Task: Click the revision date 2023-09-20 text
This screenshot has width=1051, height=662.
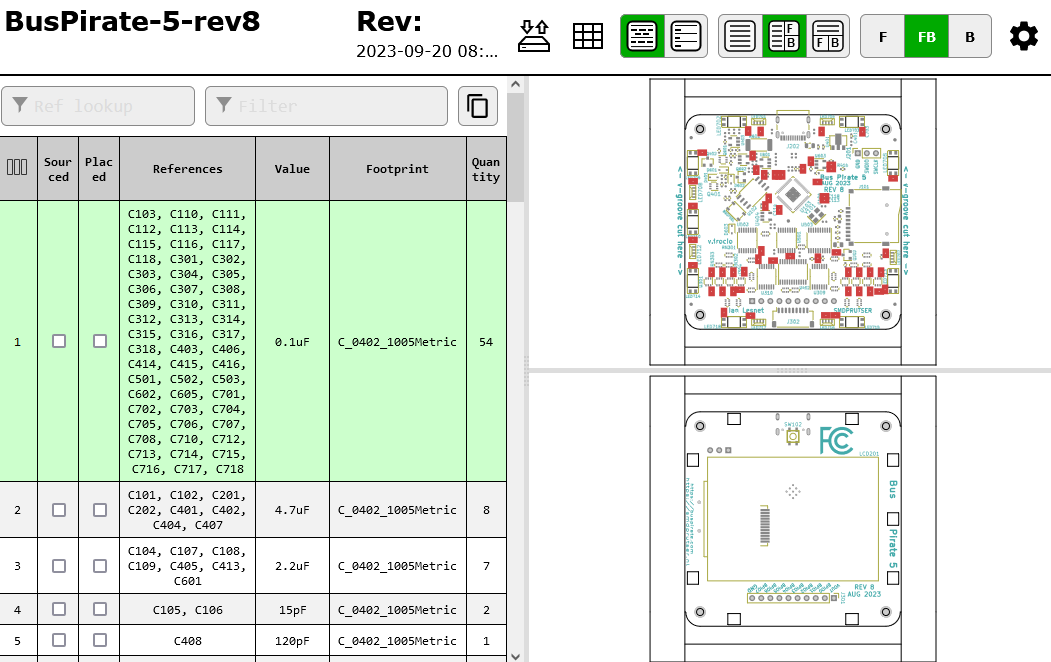Action: 427,52
